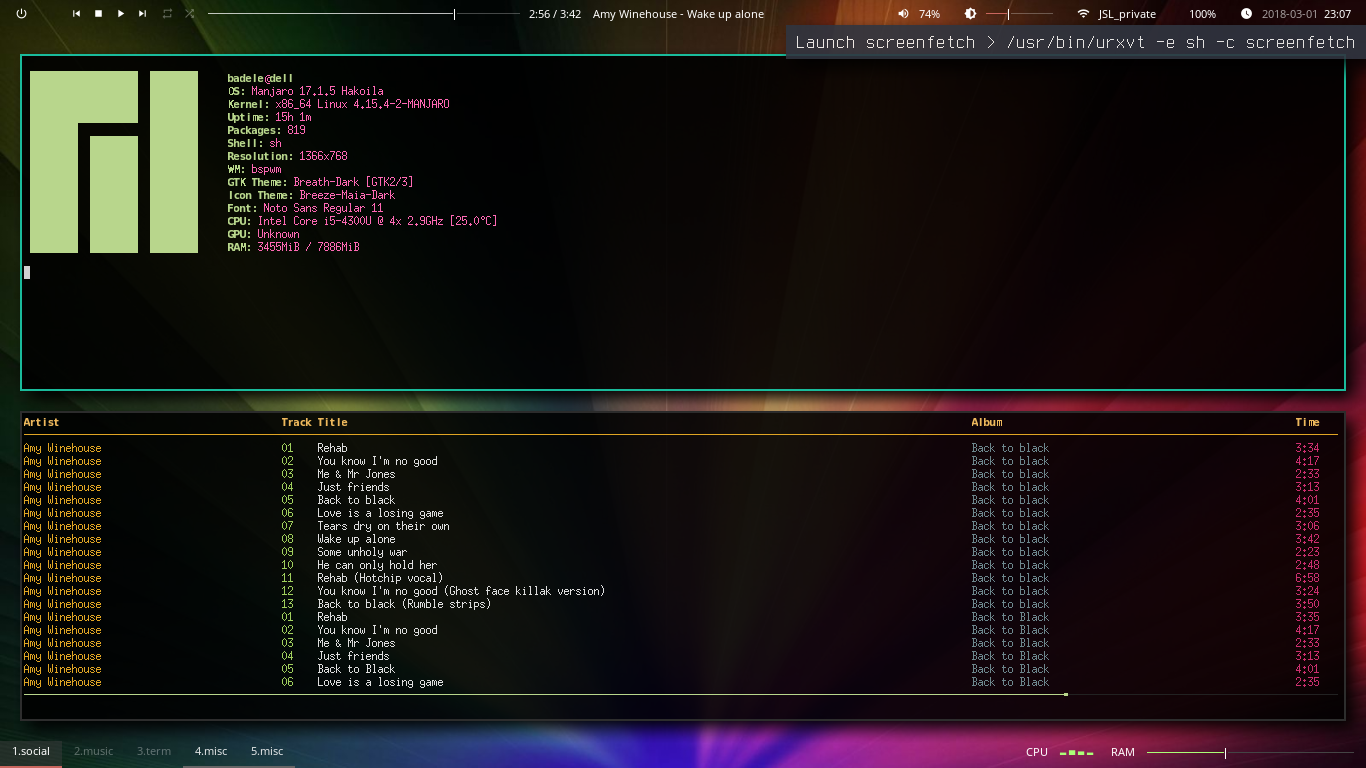1366x768 pixels.
Task: Click the CPU Intel Core i5-4300U line
Action: pyautogui.click(x=362, y=221)
